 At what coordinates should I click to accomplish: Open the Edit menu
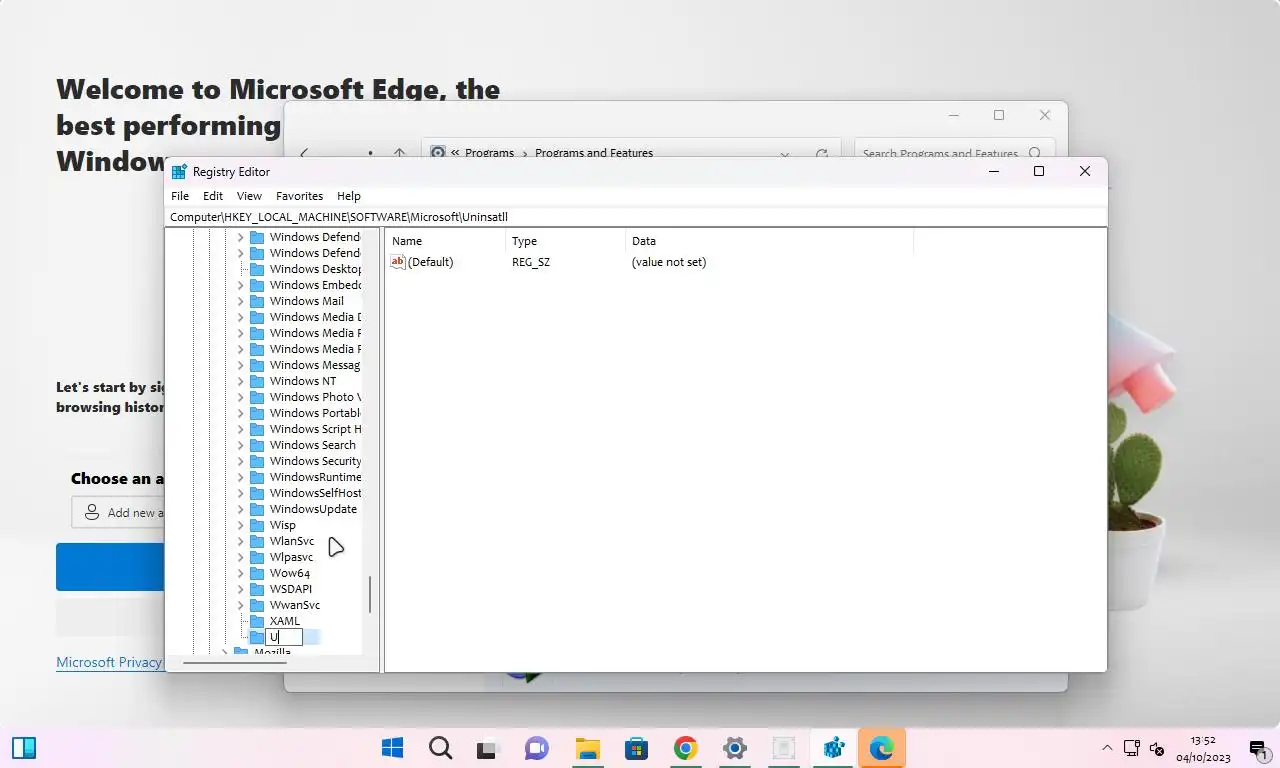click(x=213, y=196)
